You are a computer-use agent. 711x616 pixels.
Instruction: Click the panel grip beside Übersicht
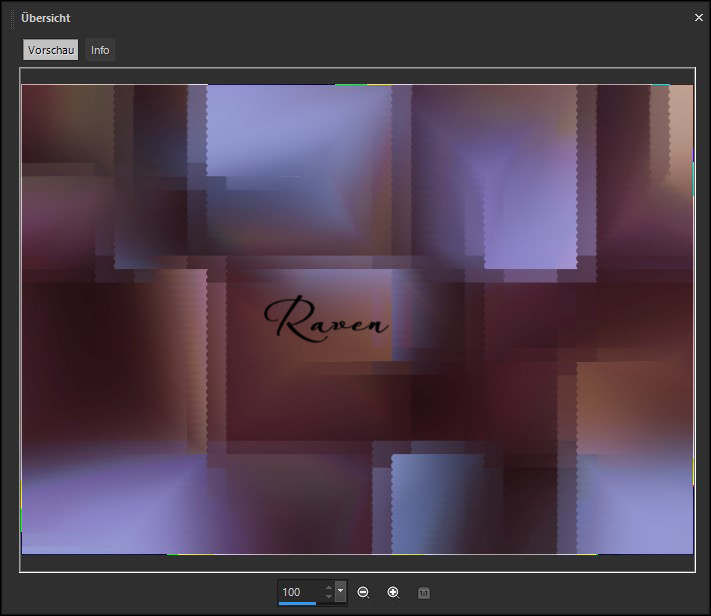[12, 18]
